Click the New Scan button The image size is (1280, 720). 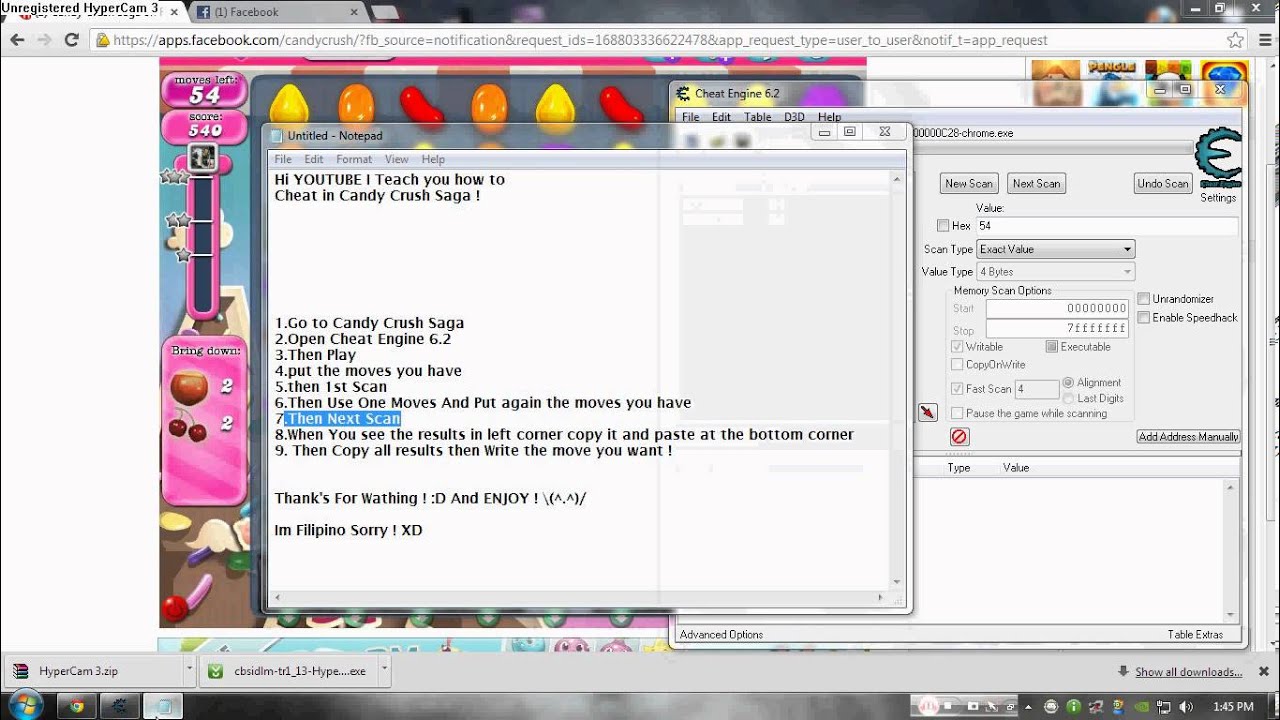(x=969, y=184)
